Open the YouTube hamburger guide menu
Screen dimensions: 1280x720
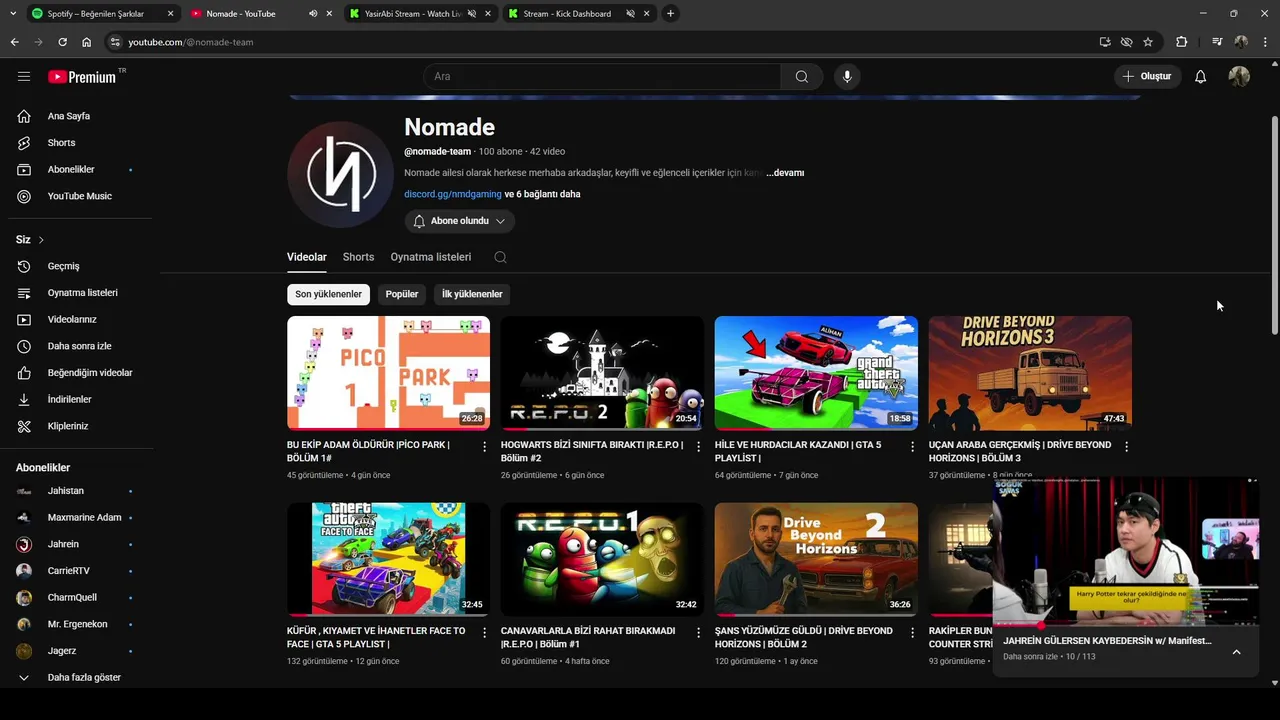point(24,76)
